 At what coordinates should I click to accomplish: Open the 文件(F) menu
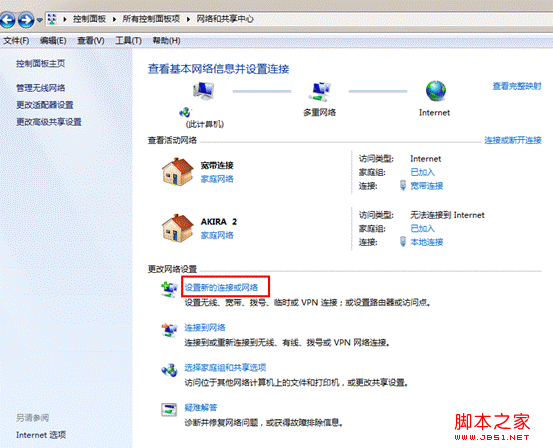[x=16, y=41]
